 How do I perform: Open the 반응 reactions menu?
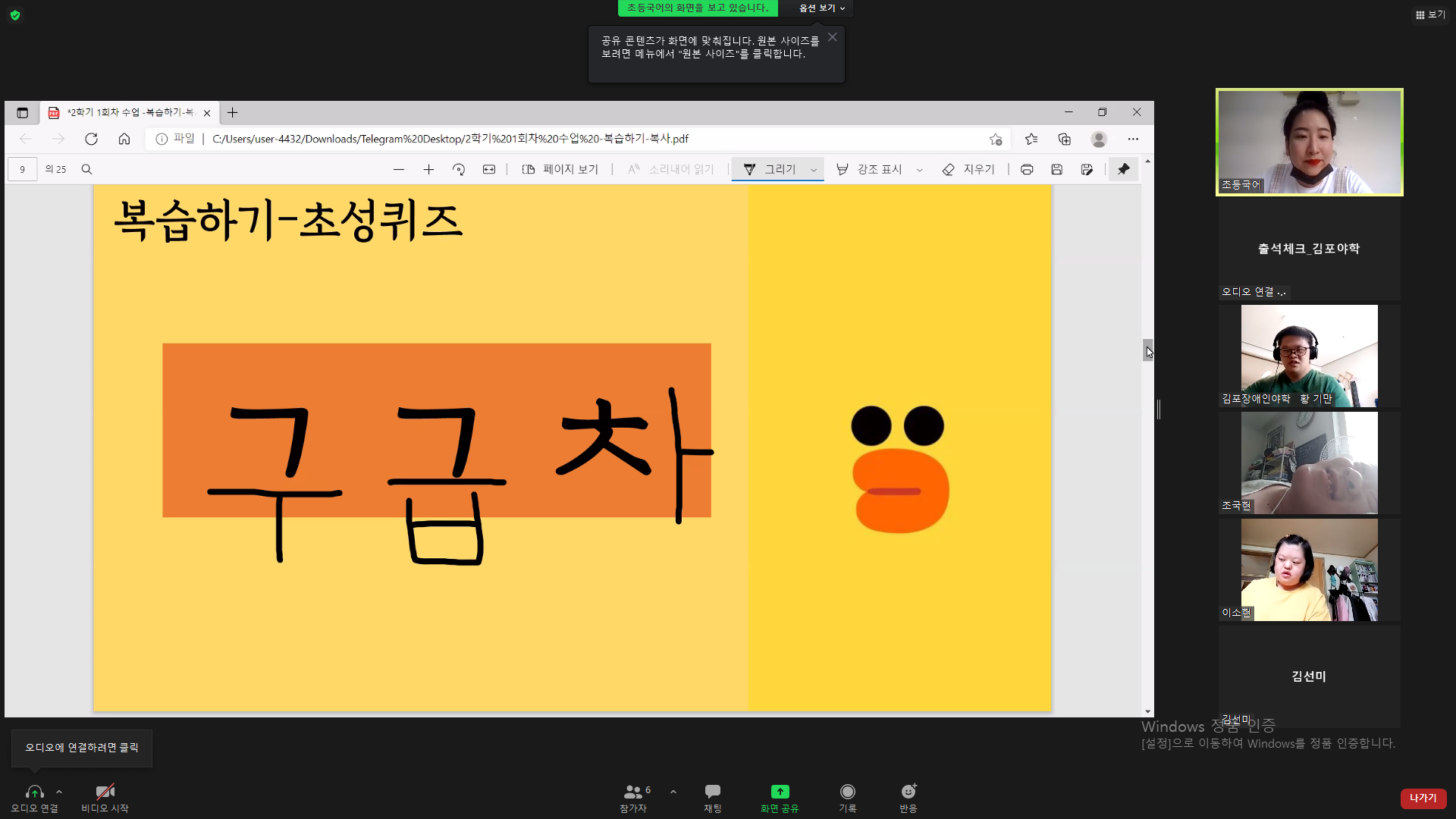pyautogui.click(x=908, y=799)
